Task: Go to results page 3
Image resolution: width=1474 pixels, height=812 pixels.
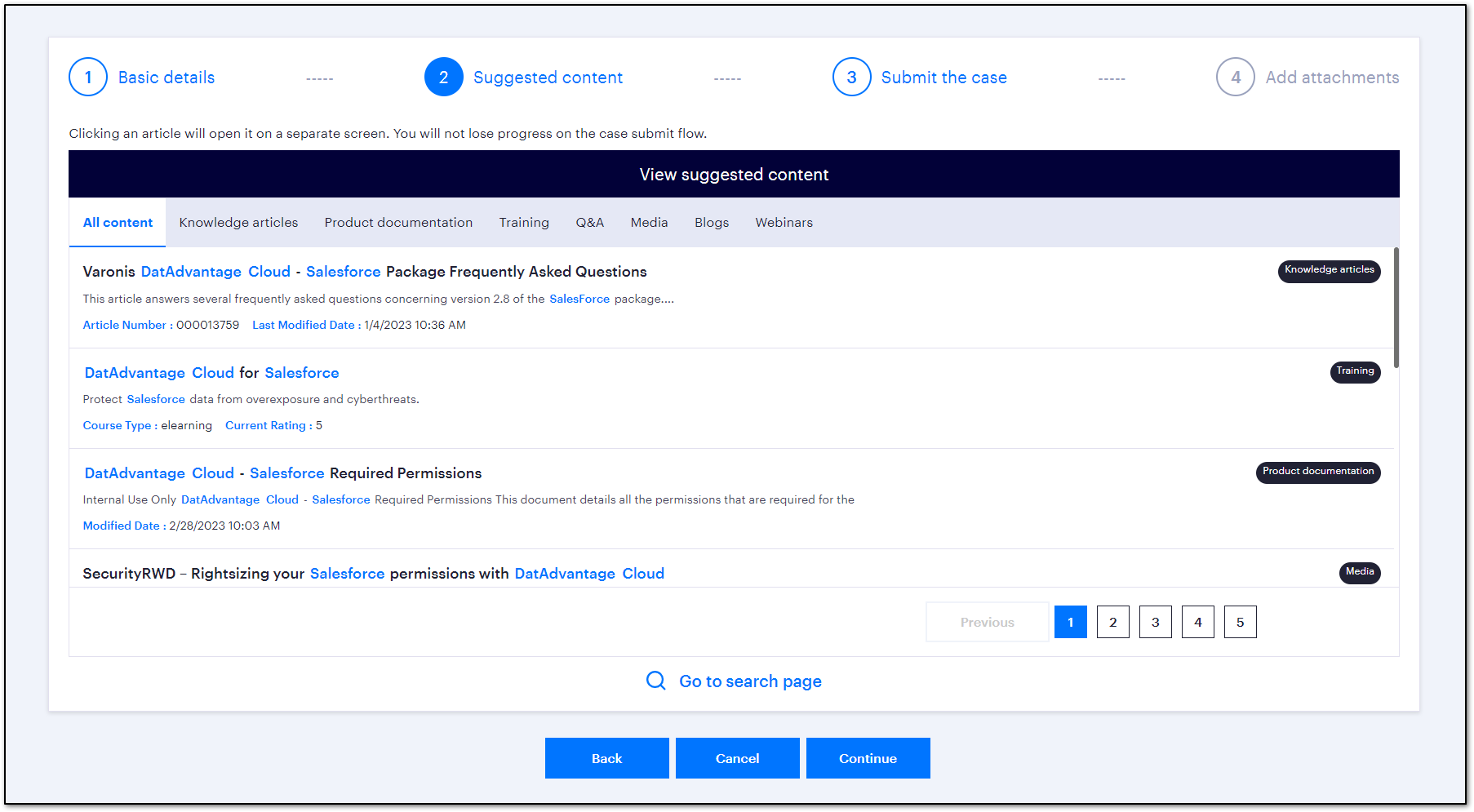Action: click(x=1156, y=622)
